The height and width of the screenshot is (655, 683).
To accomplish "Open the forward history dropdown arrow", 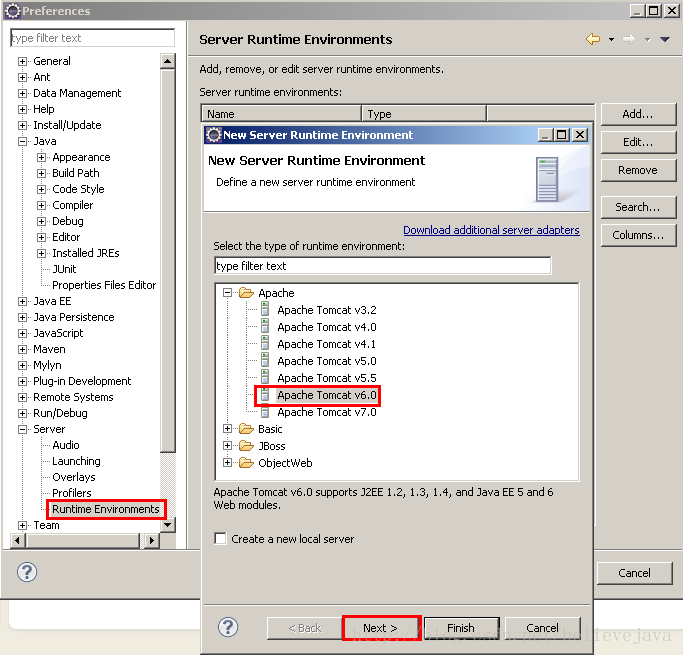I will click(x=648, y=40).
